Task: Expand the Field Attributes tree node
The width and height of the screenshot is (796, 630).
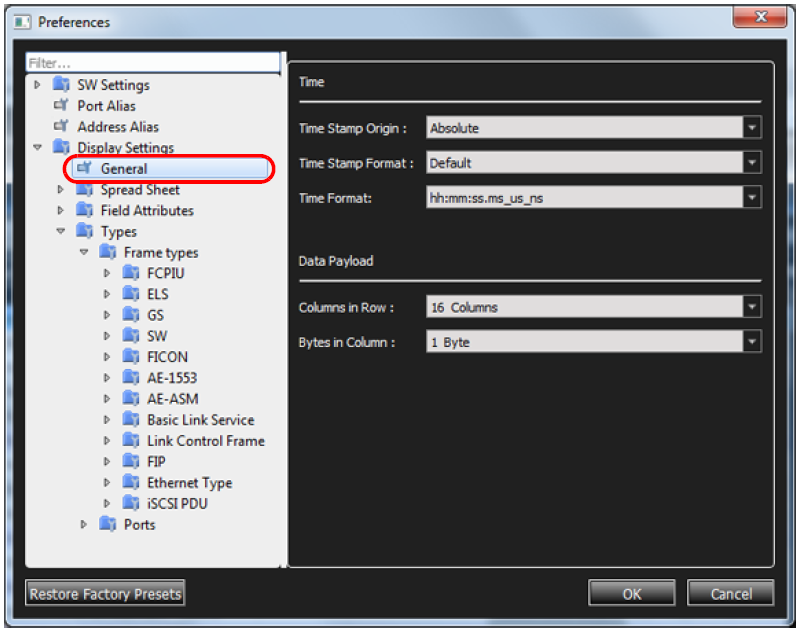Action: coord(60,210)
